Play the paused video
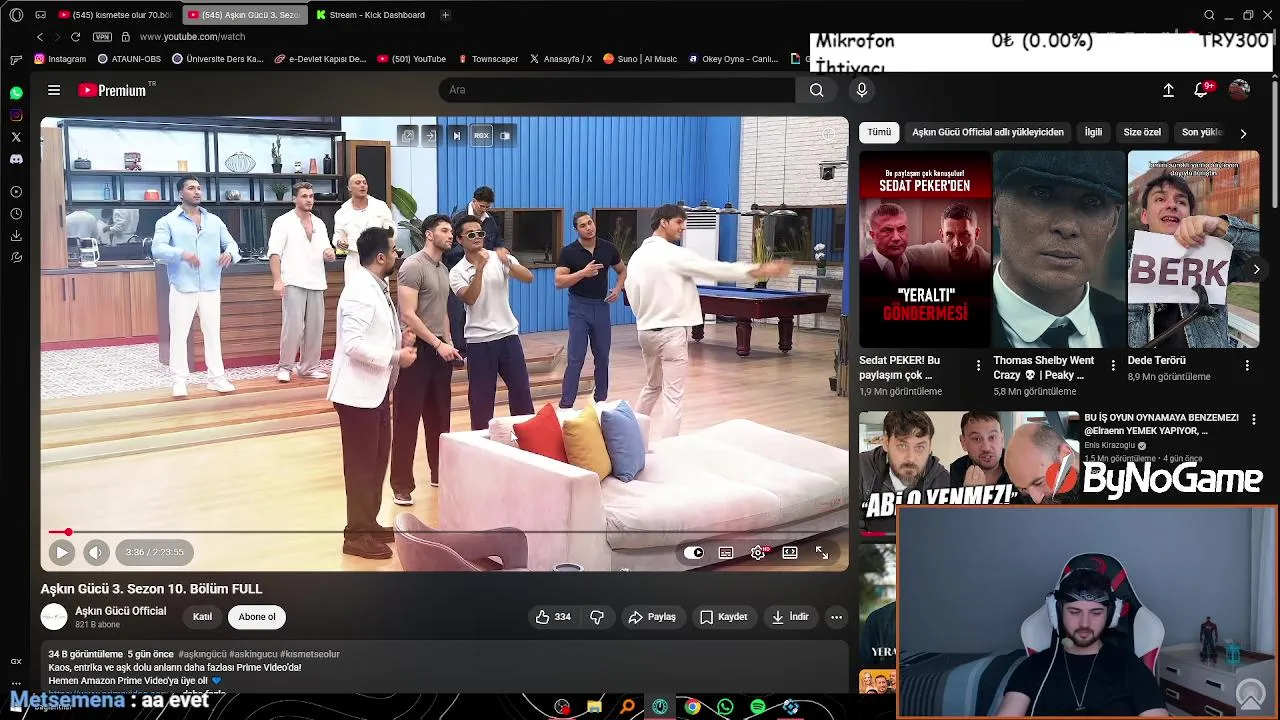Viewport: 1280px width, 720px height. (x=61, y=552)
